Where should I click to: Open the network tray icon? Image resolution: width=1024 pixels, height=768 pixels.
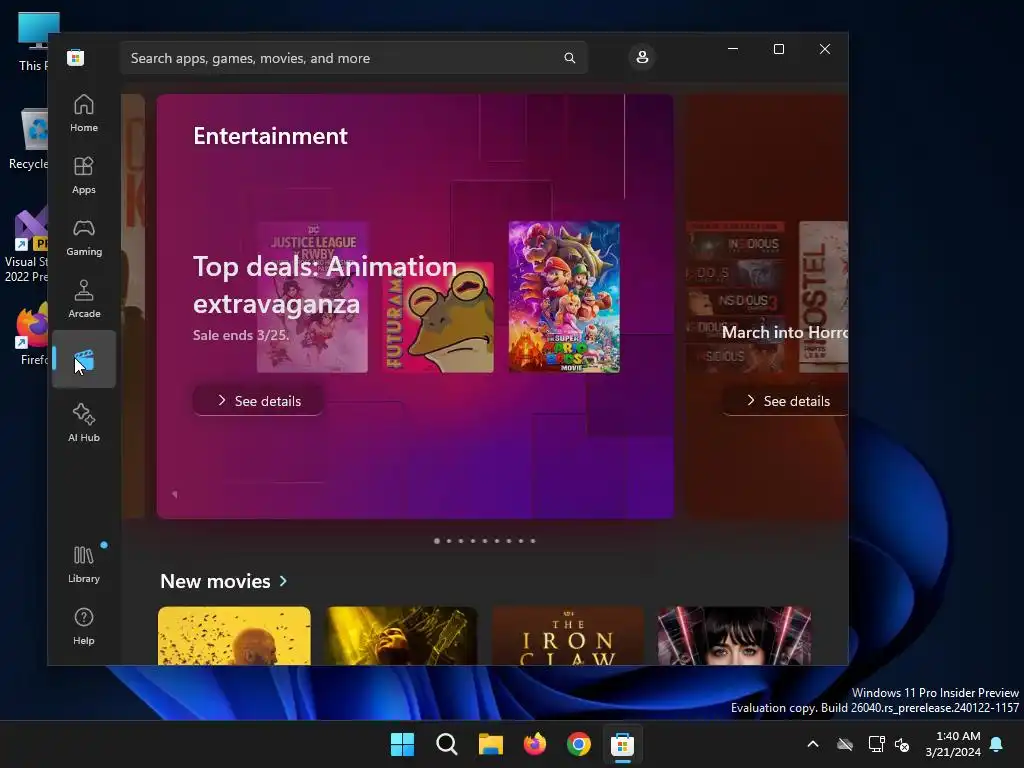876,744
